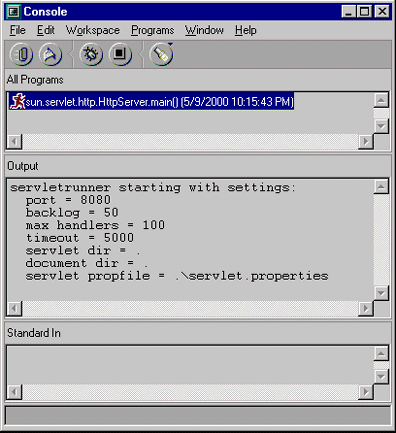The image size is (396, 433).
Task: Click the Standard In pane scroll up arrow
Action: pyautogui.click(x=381, y=353)
